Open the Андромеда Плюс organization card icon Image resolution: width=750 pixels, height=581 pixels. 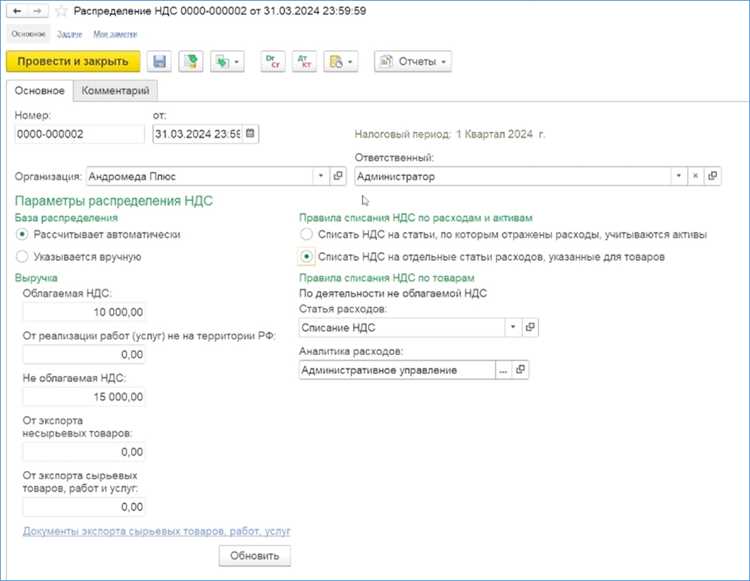point(338,176)
